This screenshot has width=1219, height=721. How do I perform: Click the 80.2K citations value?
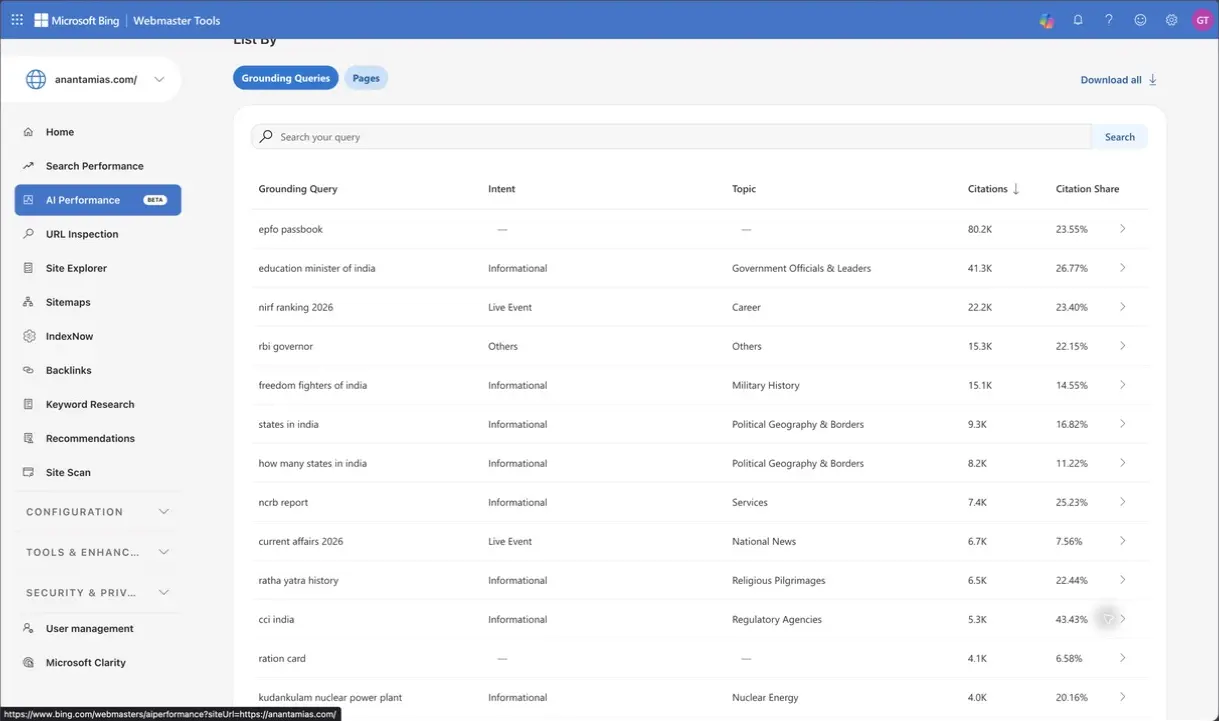[x=980, y=229]
